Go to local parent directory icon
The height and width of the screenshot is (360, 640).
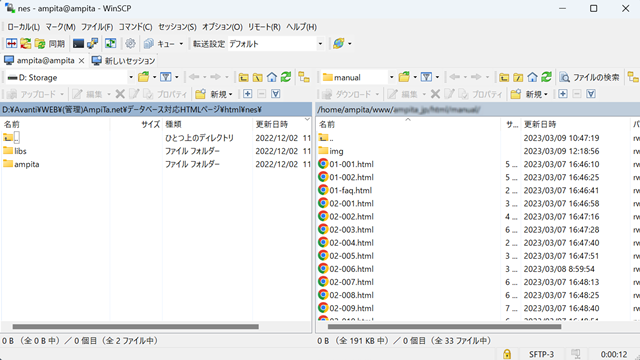tap(244, 77)
